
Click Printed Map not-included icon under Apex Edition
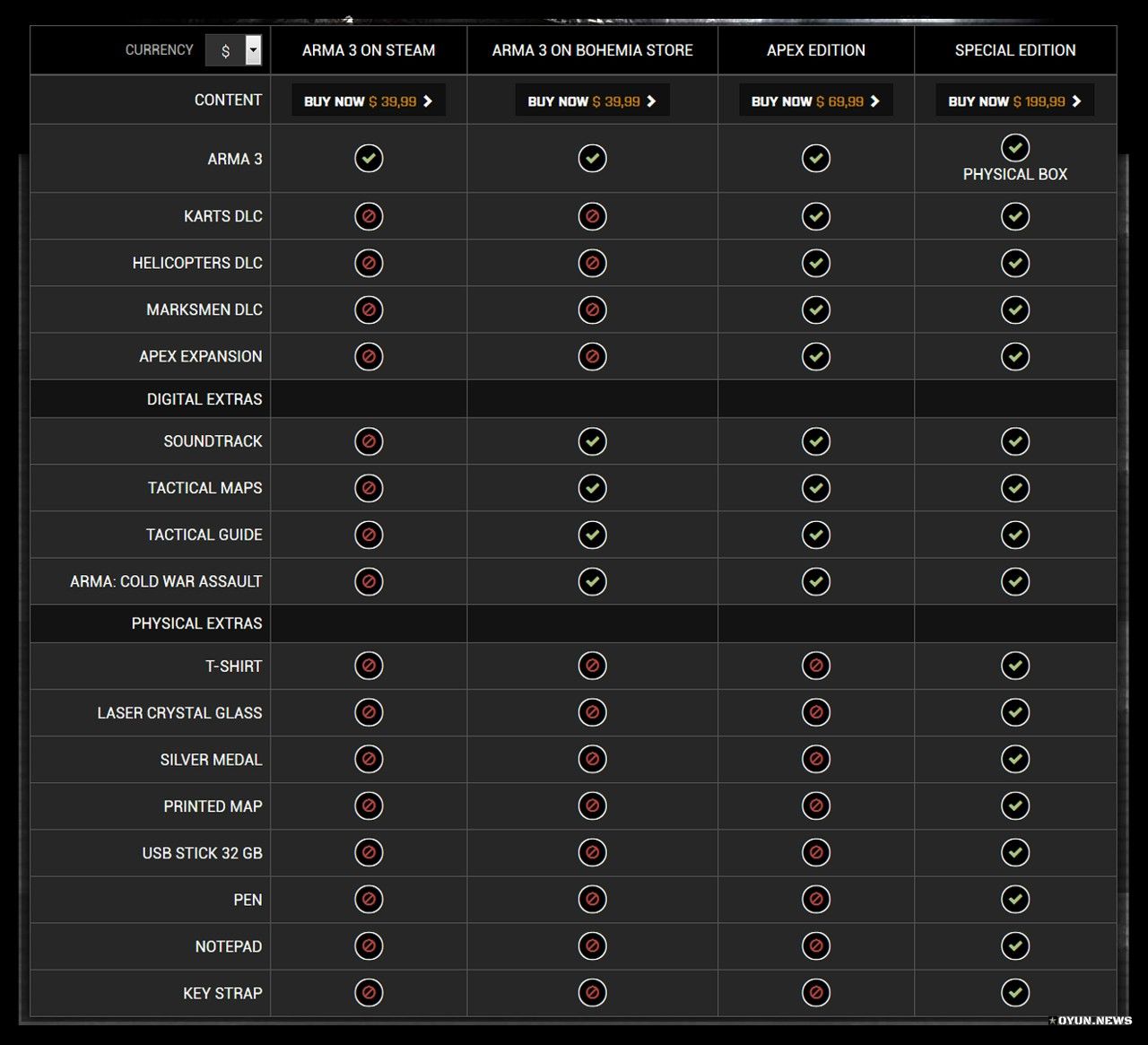[816, 806]
